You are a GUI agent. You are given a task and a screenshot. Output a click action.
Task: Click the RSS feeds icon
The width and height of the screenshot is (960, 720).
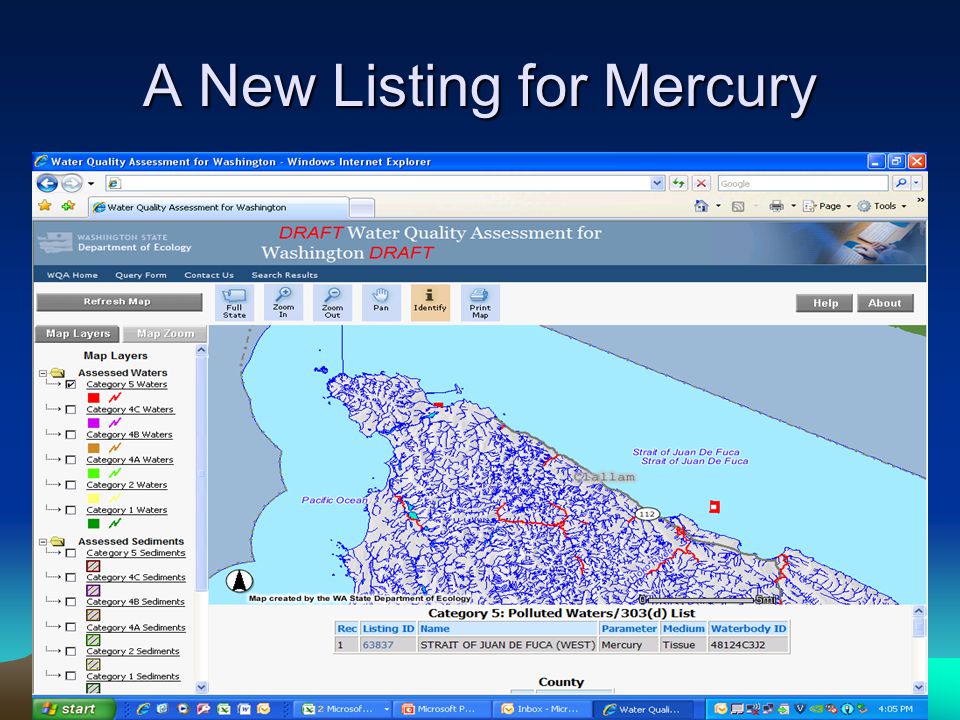coord(738,206)
